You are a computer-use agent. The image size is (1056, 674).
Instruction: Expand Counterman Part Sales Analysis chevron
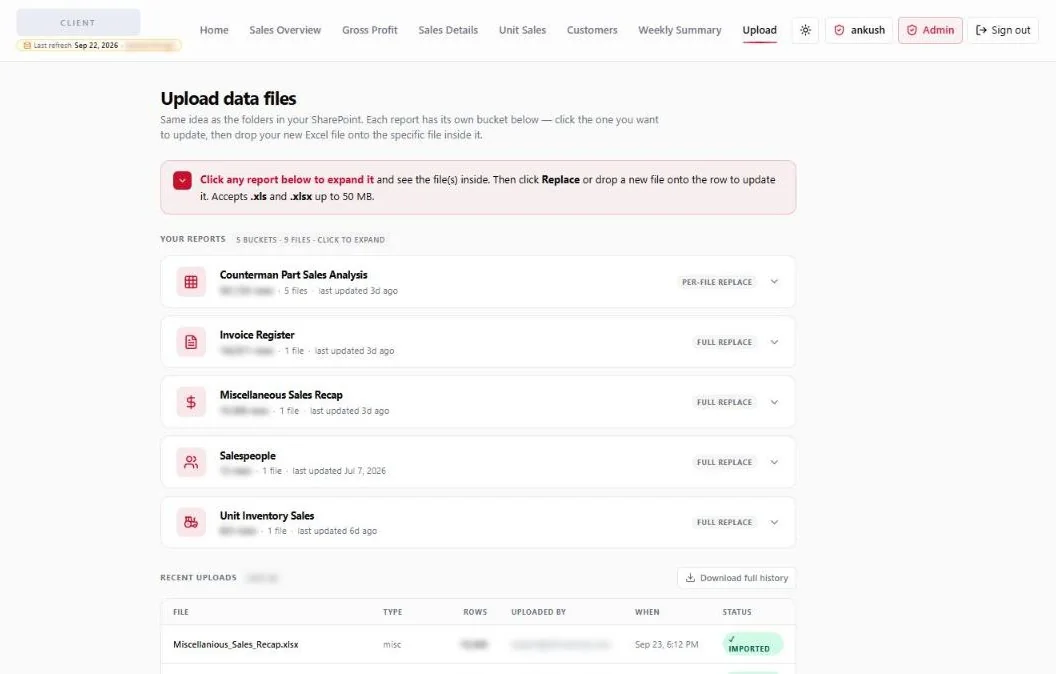pyautogui.click(x=774, y=282)
